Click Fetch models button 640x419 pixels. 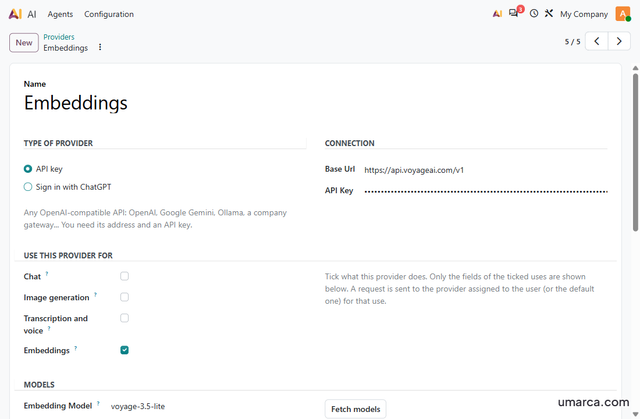point(356,409)
